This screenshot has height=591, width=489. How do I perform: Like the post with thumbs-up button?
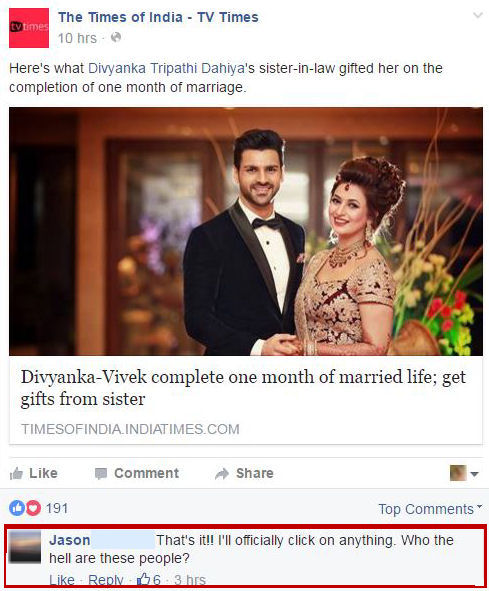click(34, 473)
